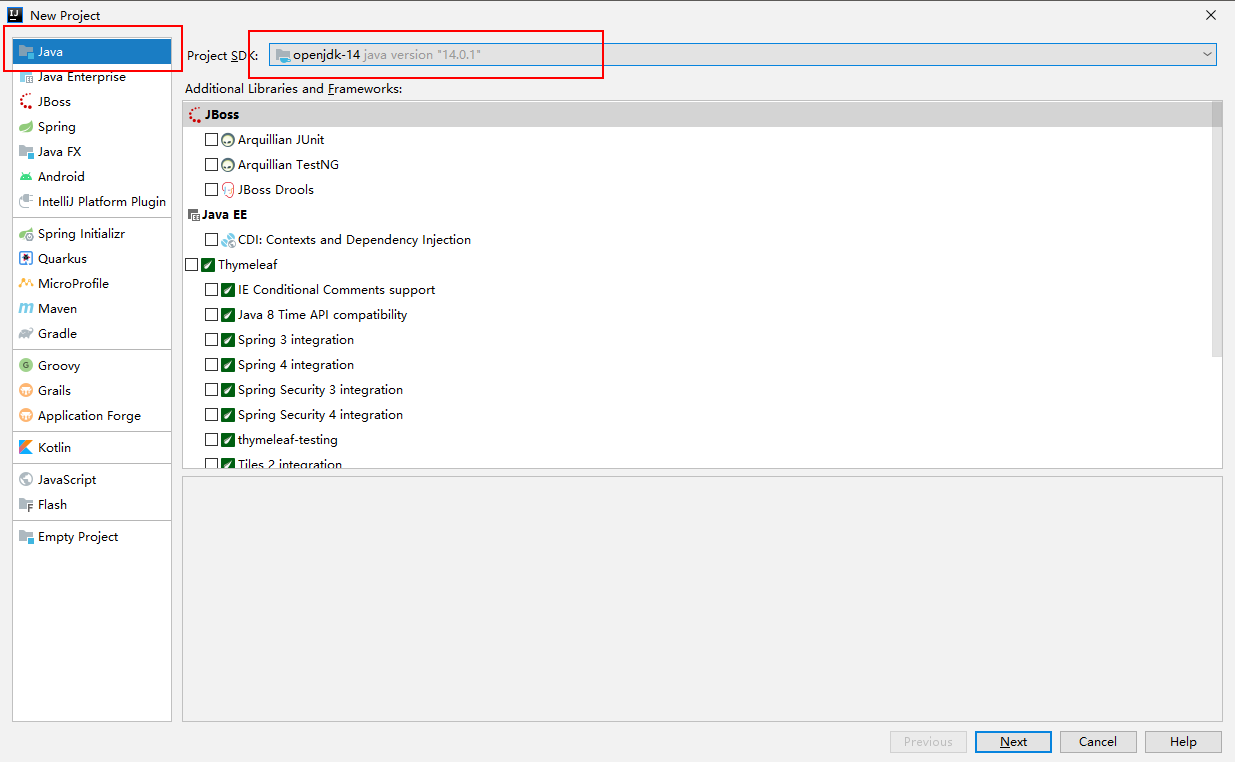
Task: Select Groovy project type label
Action: [x=59, y=366]
